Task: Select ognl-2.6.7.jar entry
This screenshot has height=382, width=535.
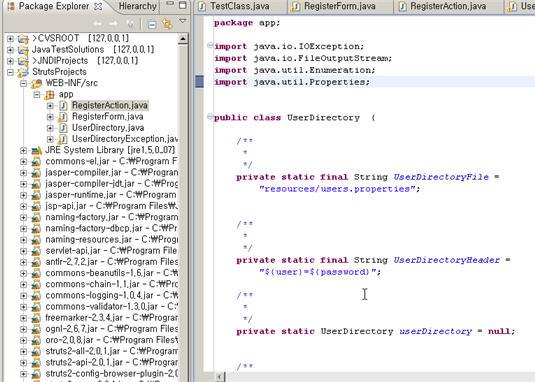Action: point(112,329)
